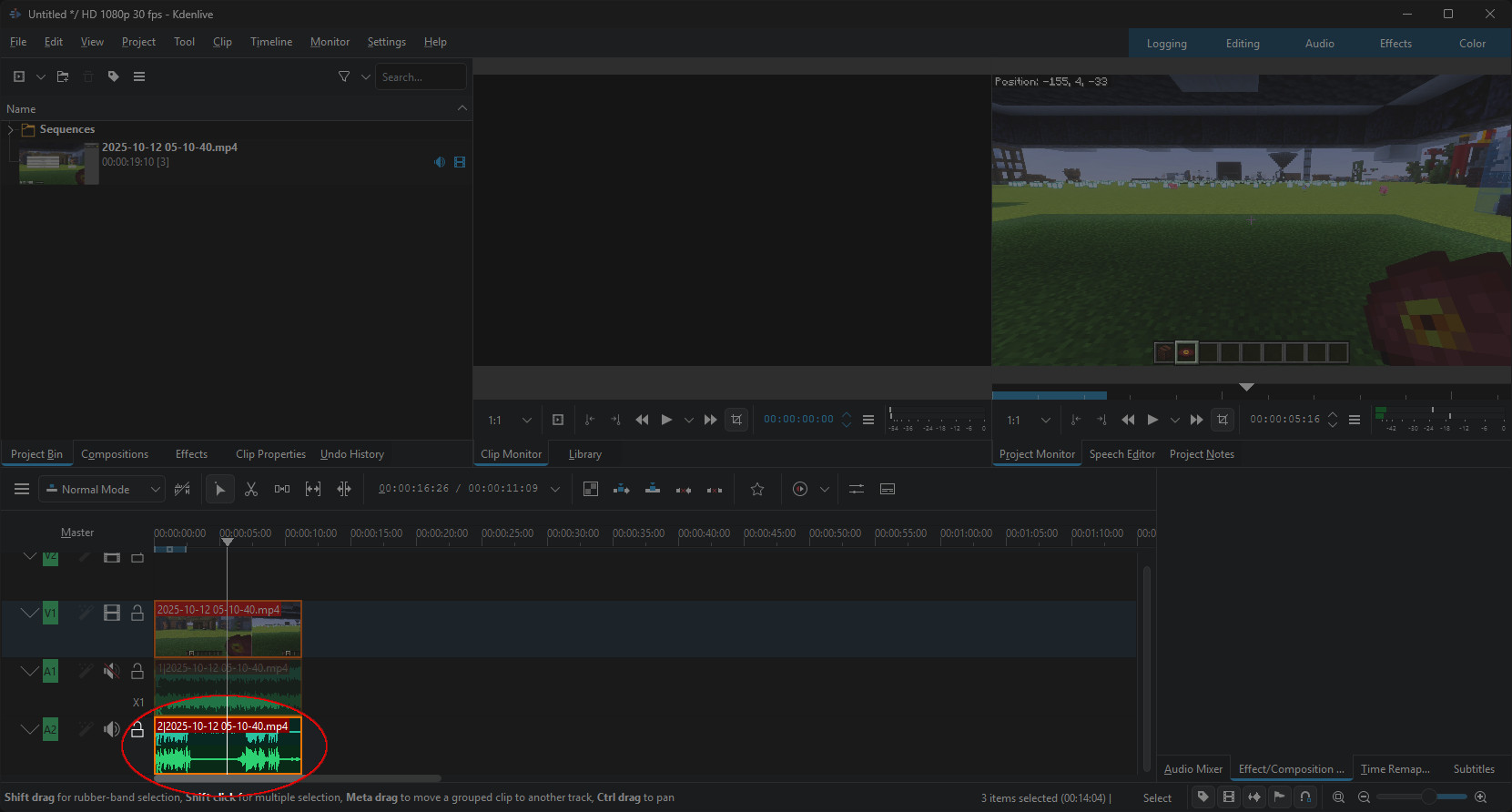Click the create folder icon in bin
The image size is (1512, 812).
(x=63, y=77)
